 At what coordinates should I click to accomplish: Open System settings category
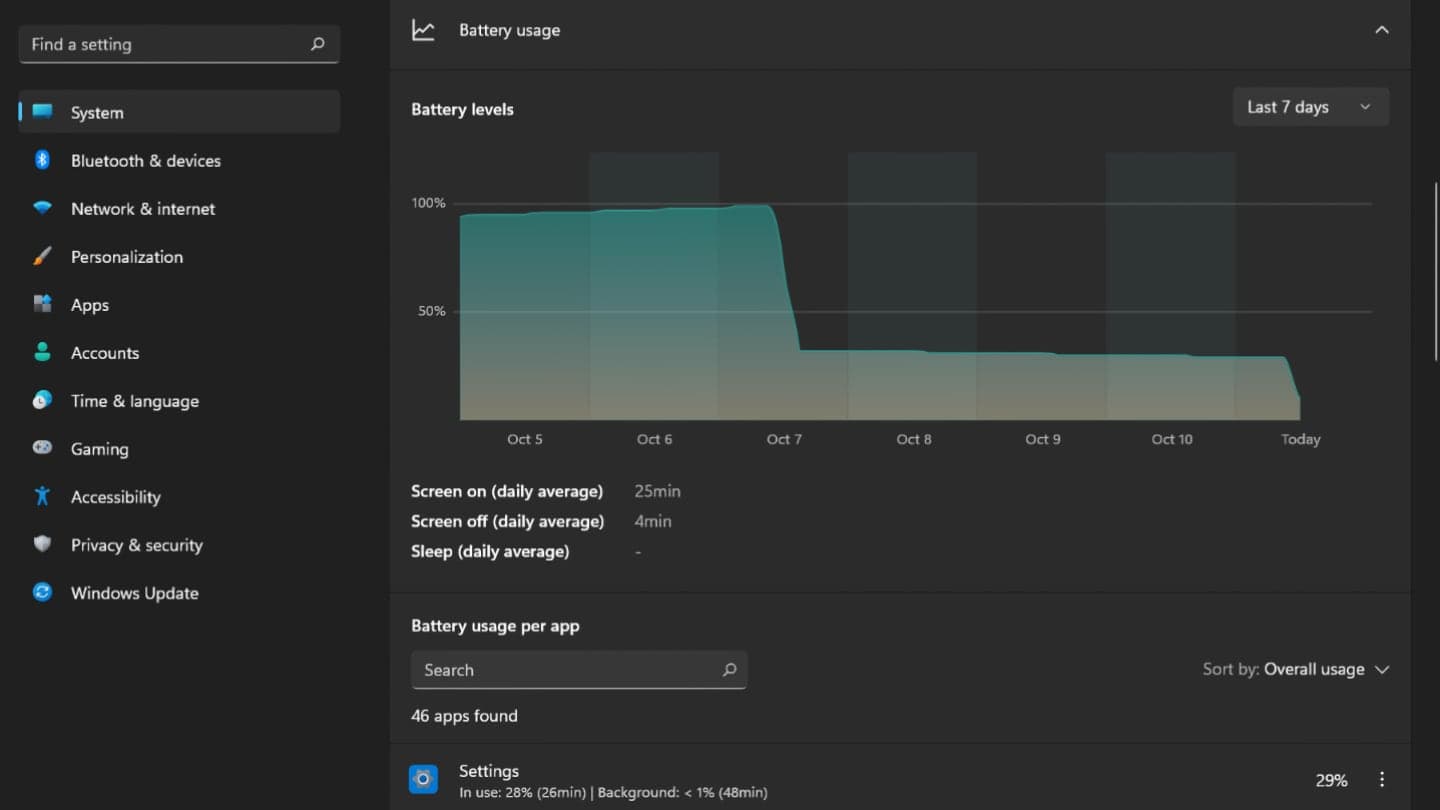179,112
